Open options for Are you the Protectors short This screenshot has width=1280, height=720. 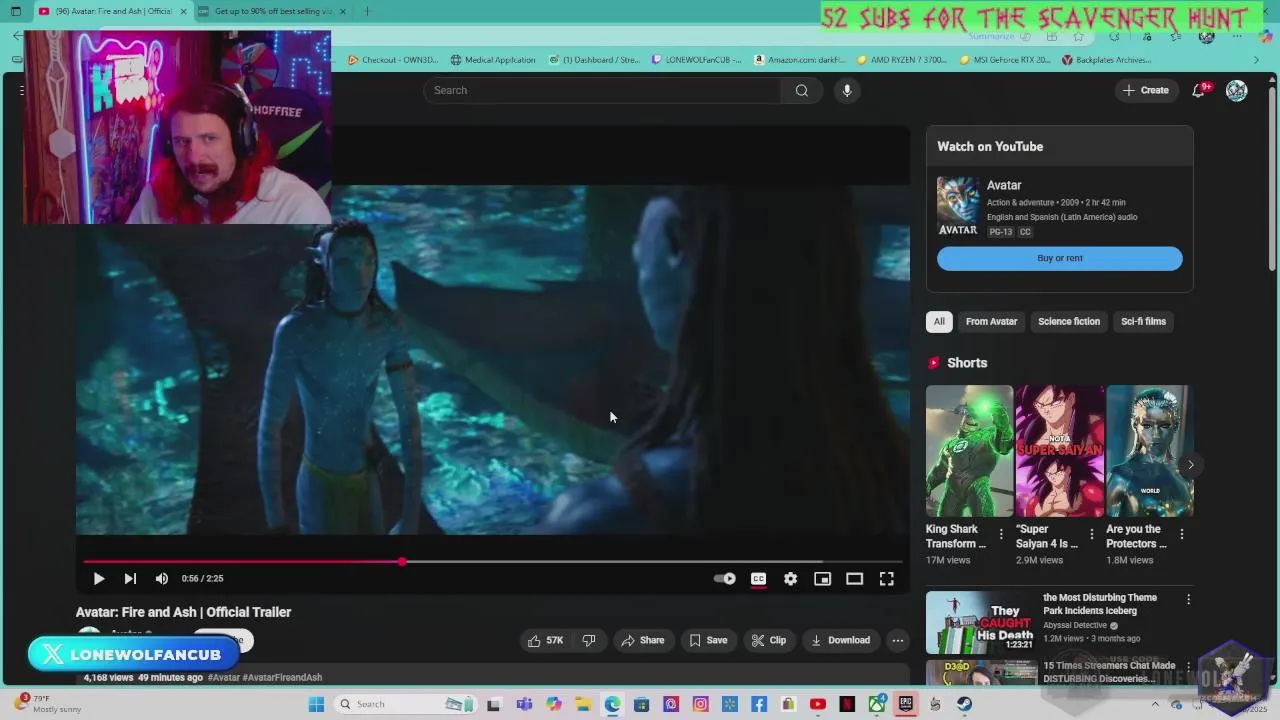[x=1182, y=534]
